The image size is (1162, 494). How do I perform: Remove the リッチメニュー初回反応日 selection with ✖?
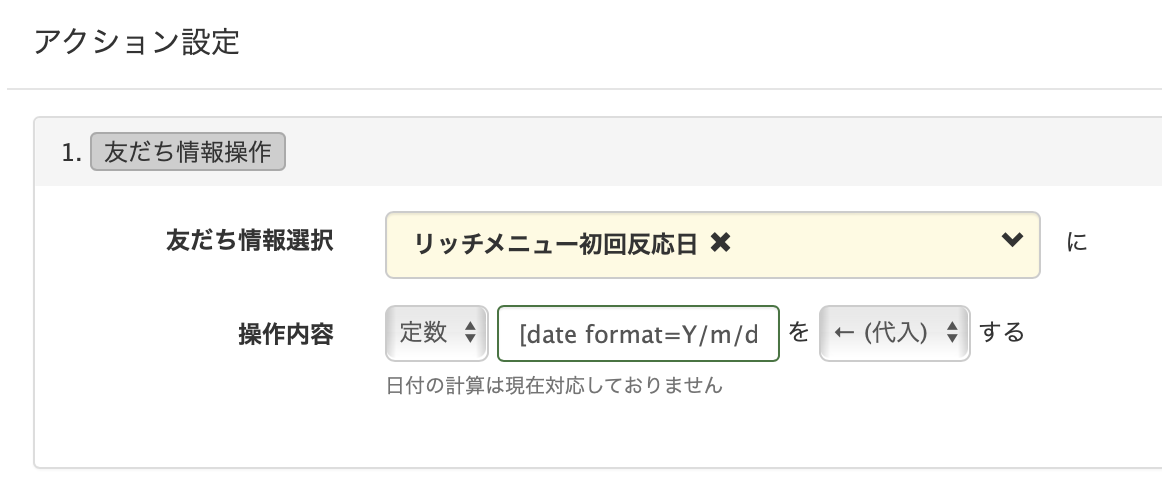point(720,243)
